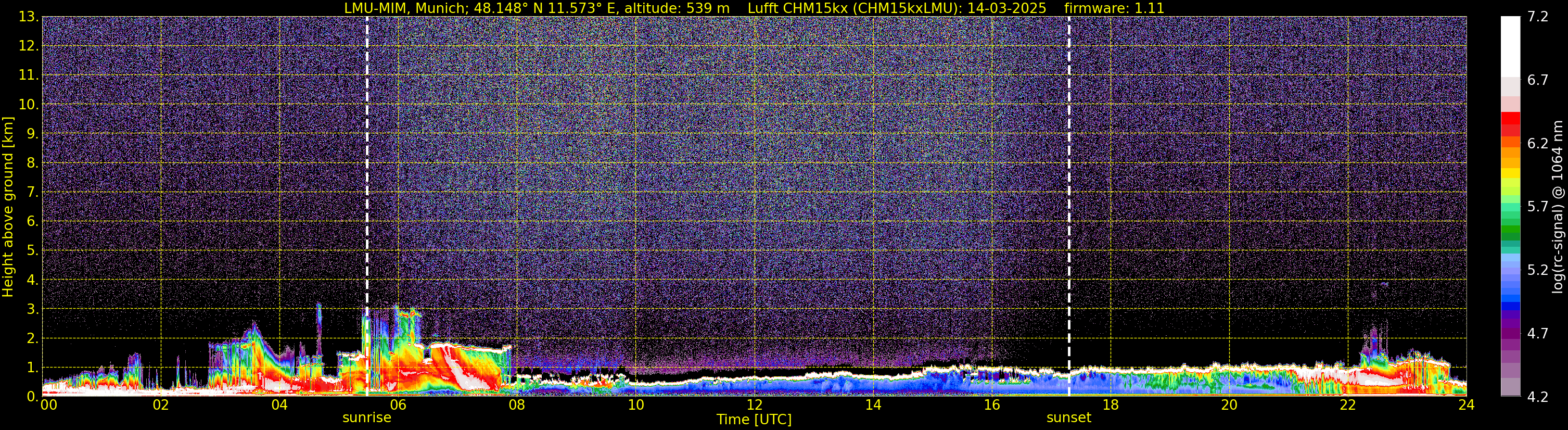The height and width of the screenshot is (430, 1568).
Task: Click the '22' time axis tick label
Action: pos(1348,405)
